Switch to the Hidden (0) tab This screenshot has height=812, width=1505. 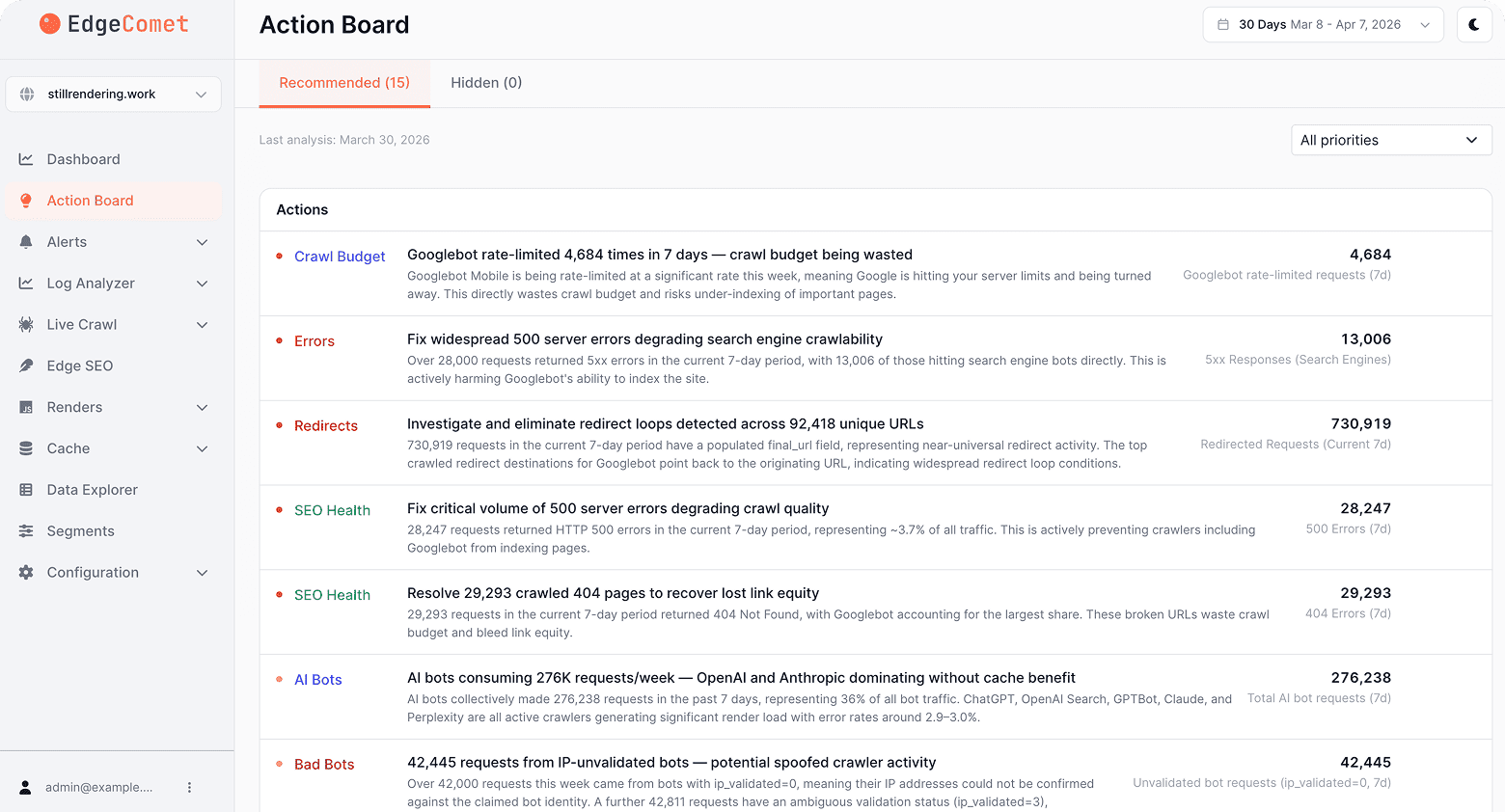click(x=486, y=83)
